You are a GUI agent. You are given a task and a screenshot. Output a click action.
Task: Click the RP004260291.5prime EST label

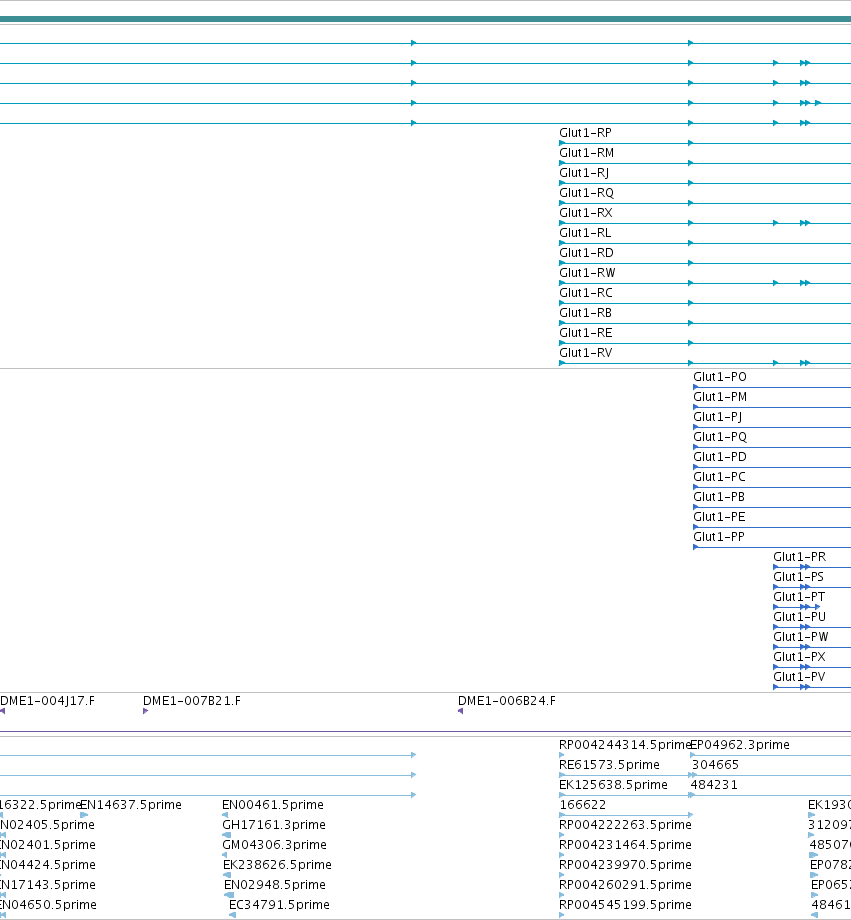[626, 884]
